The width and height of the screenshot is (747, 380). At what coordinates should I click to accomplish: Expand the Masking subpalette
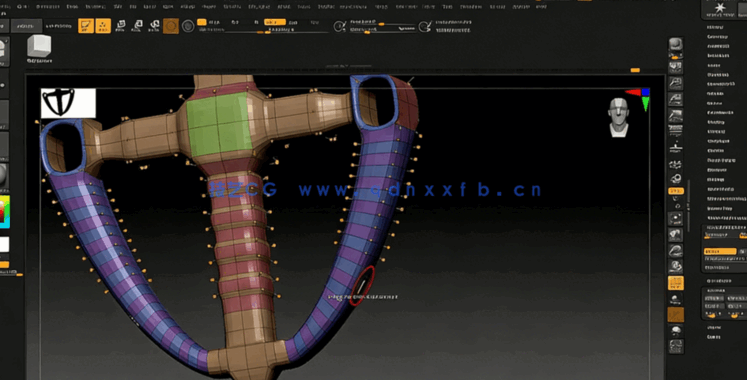pos(716,122)
